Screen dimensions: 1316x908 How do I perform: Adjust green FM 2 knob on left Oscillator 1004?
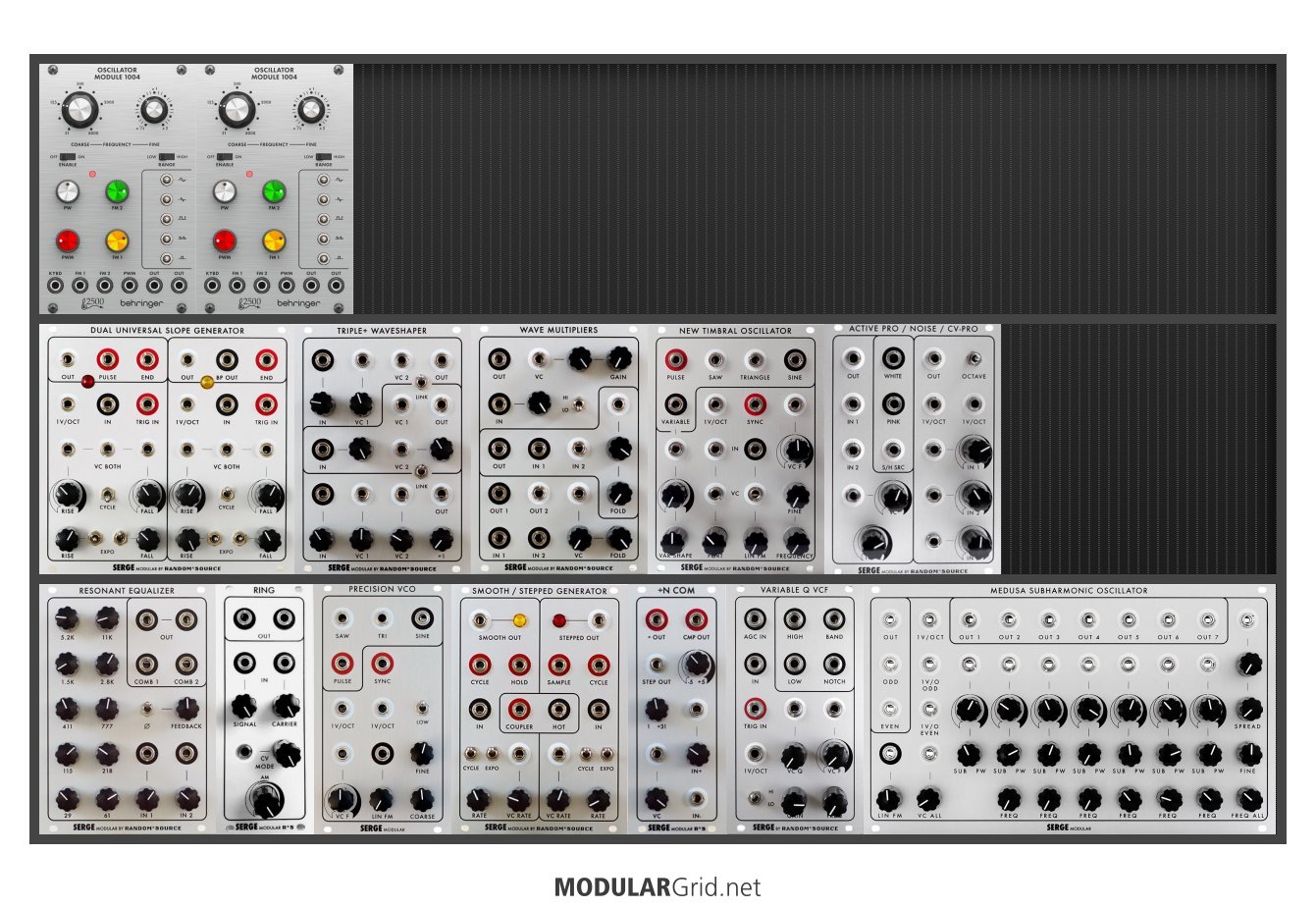point(117,190)
